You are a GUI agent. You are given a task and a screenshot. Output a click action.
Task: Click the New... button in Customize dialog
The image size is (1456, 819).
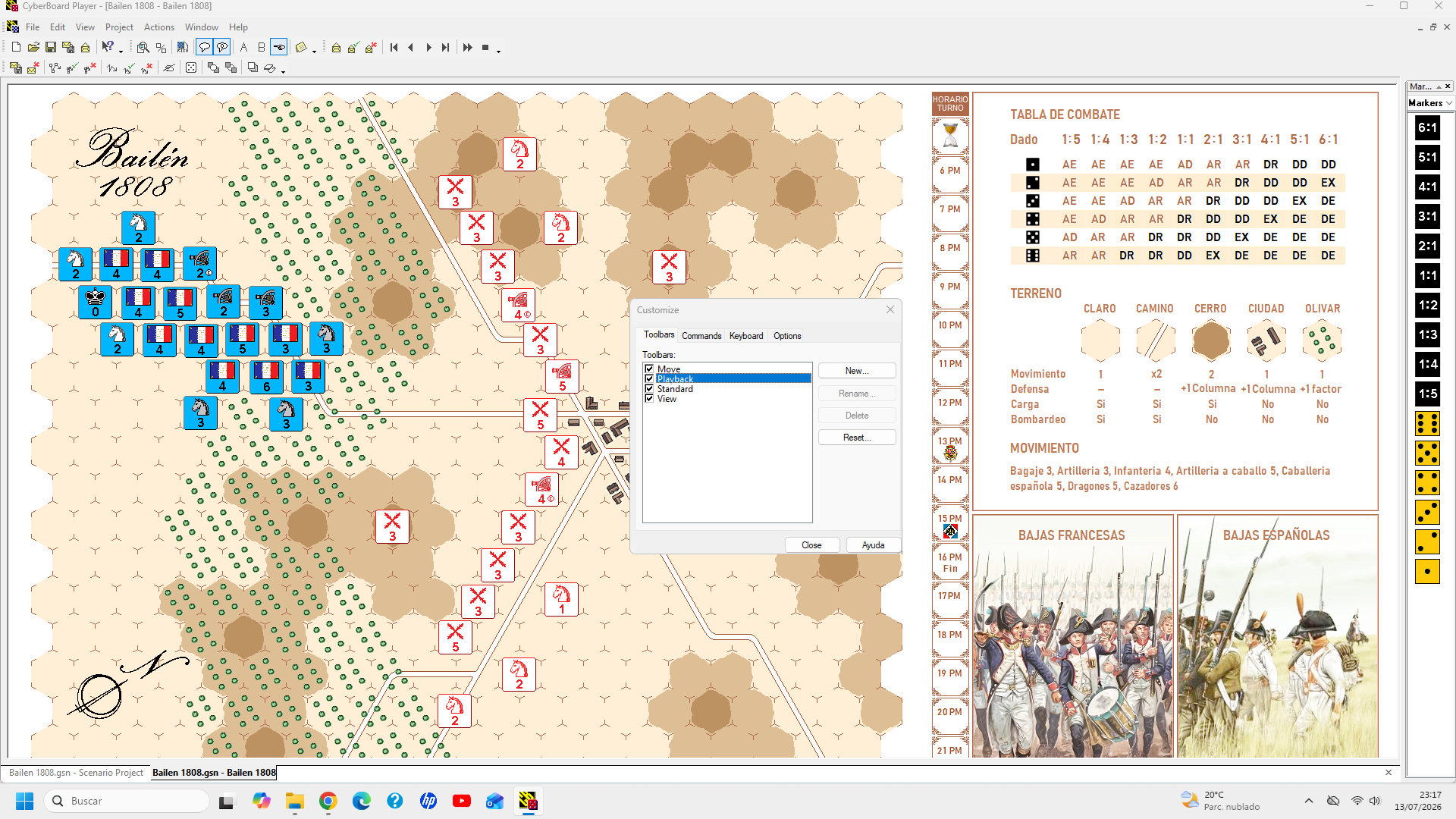coord(857,371)
